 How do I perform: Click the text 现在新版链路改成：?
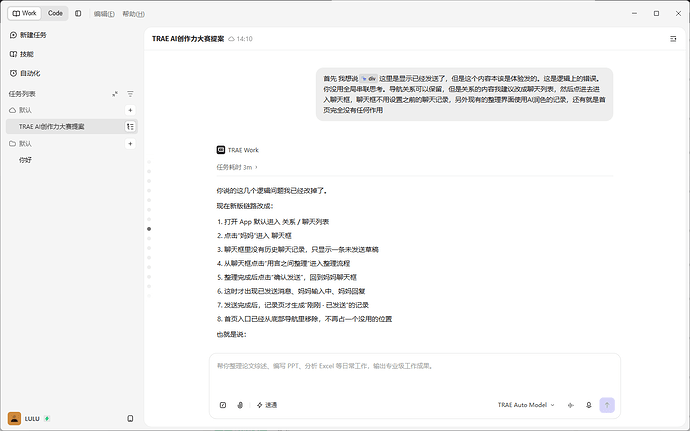click(x=245, y=206)
